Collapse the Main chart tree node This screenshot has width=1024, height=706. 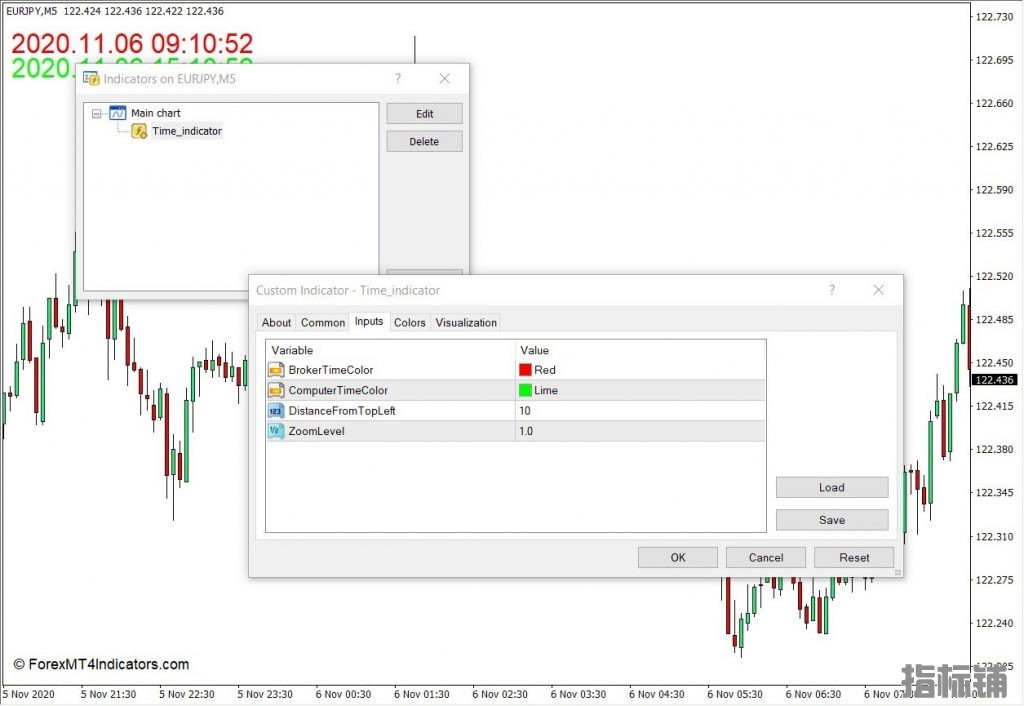(x=97, y=113)
